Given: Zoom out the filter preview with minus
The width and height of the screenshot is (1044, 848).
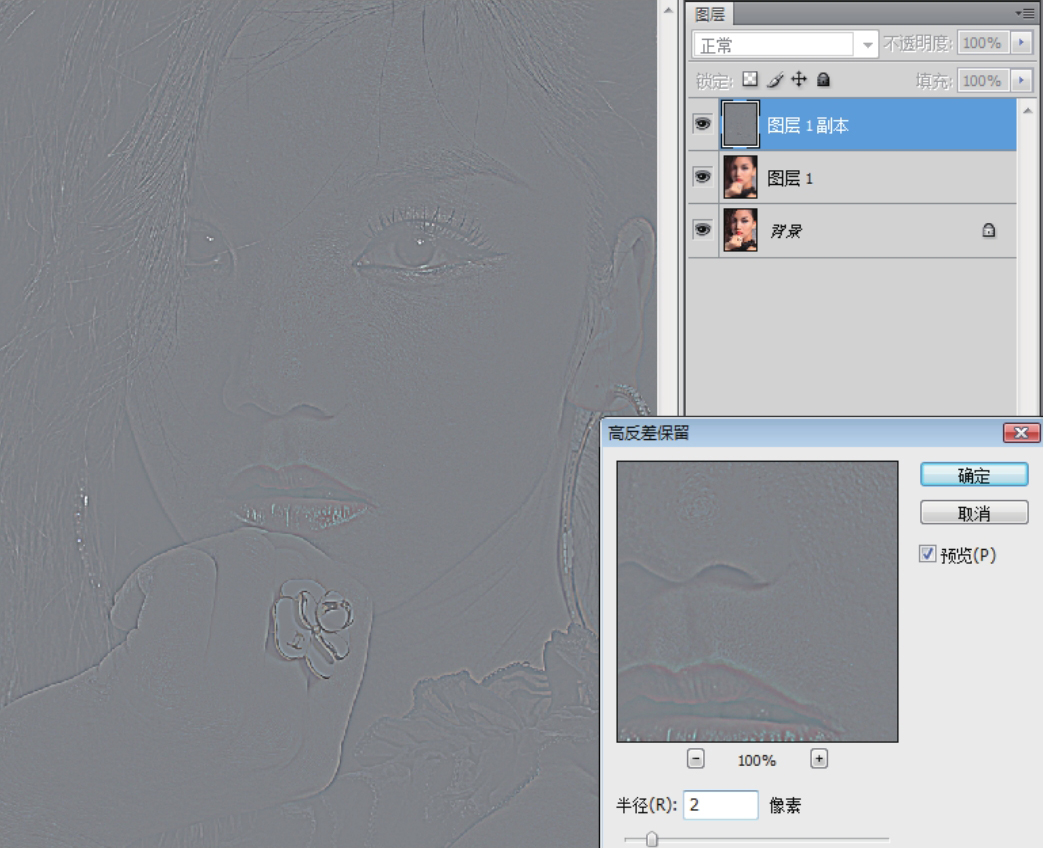Looking at the screenshot, I should point(697,759).
